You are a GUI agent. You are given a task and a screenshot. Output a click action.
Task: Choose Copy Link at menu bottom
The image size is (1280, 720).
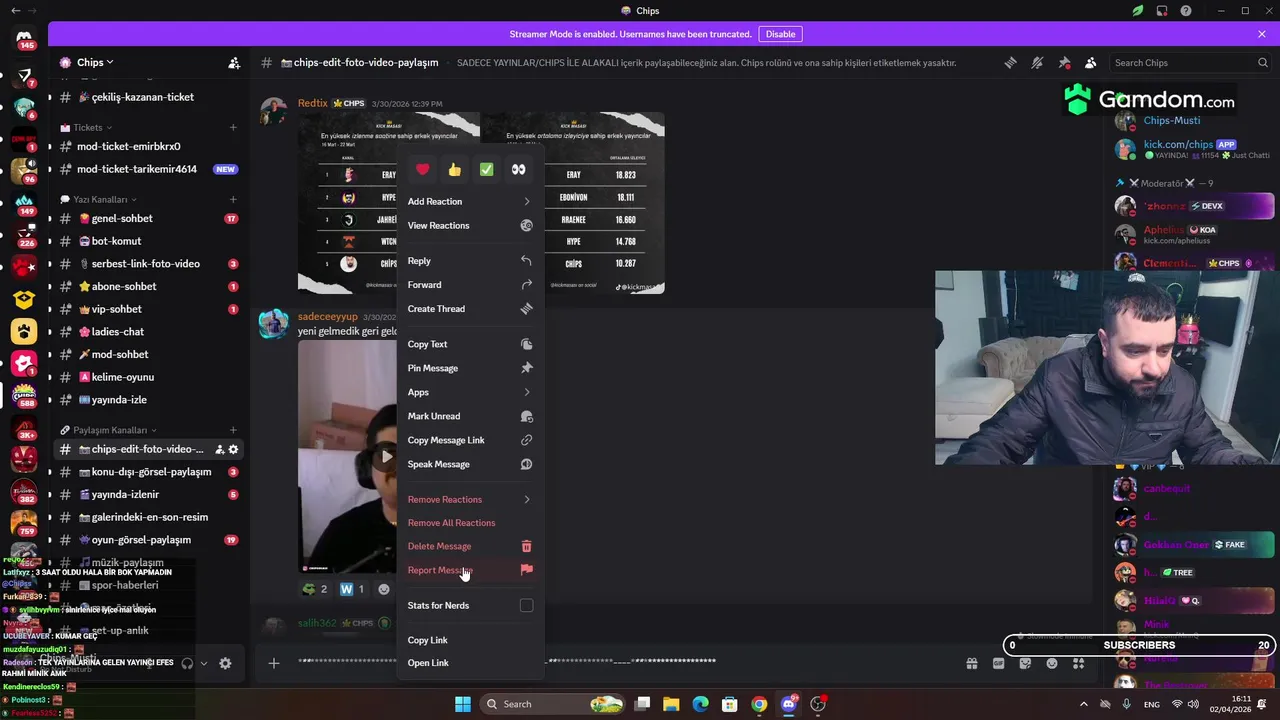pos(470,640)
